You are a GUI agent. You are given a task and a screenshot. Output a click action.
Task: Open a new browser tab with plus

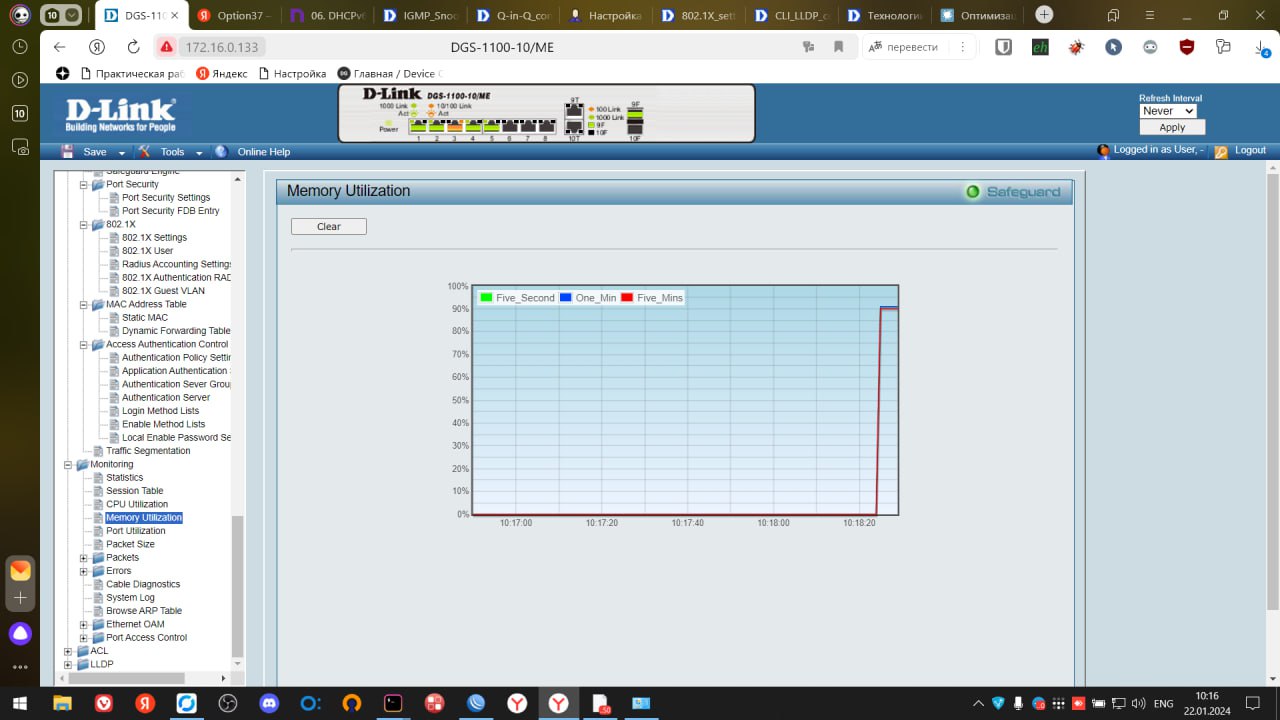(x=1044, y=15)
